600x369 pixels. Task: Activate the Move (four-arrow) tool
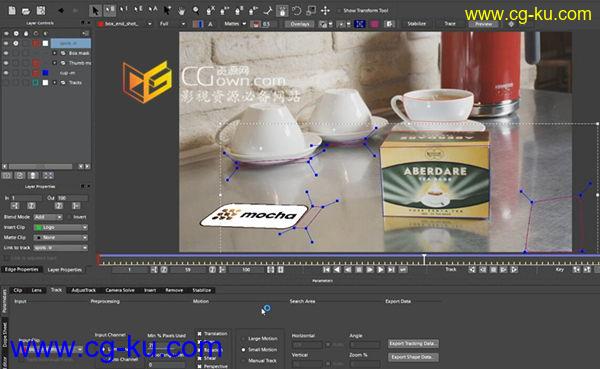coord(325,11)
